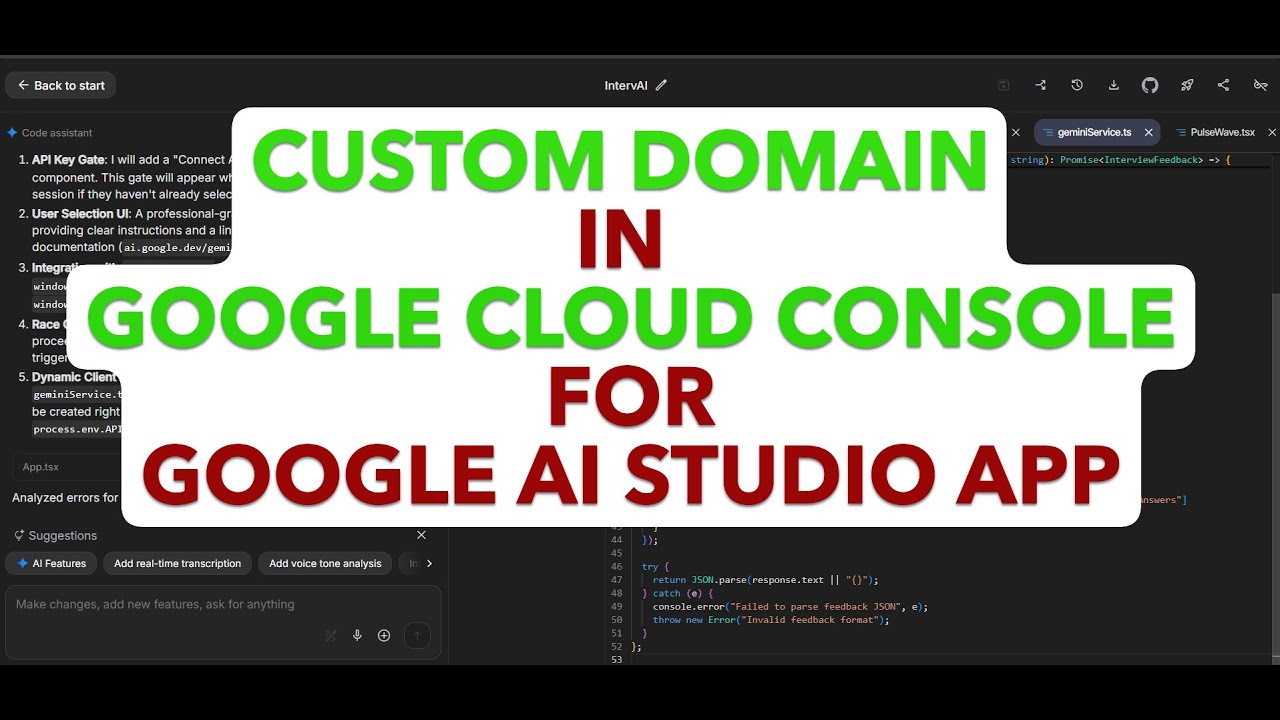Image resolution: width=1280 pixels, height=720 pixels.
Task: Download the app with download icon
Action: point(1113,86)
